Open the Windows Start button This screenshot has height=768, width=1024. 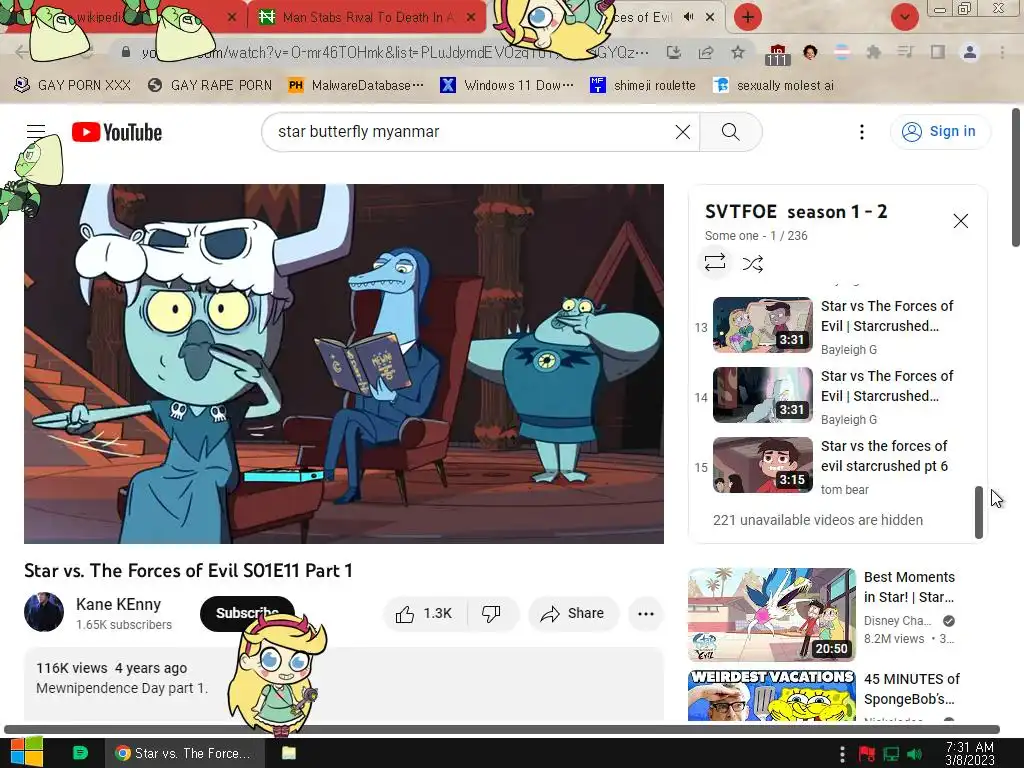pos(26,752)
